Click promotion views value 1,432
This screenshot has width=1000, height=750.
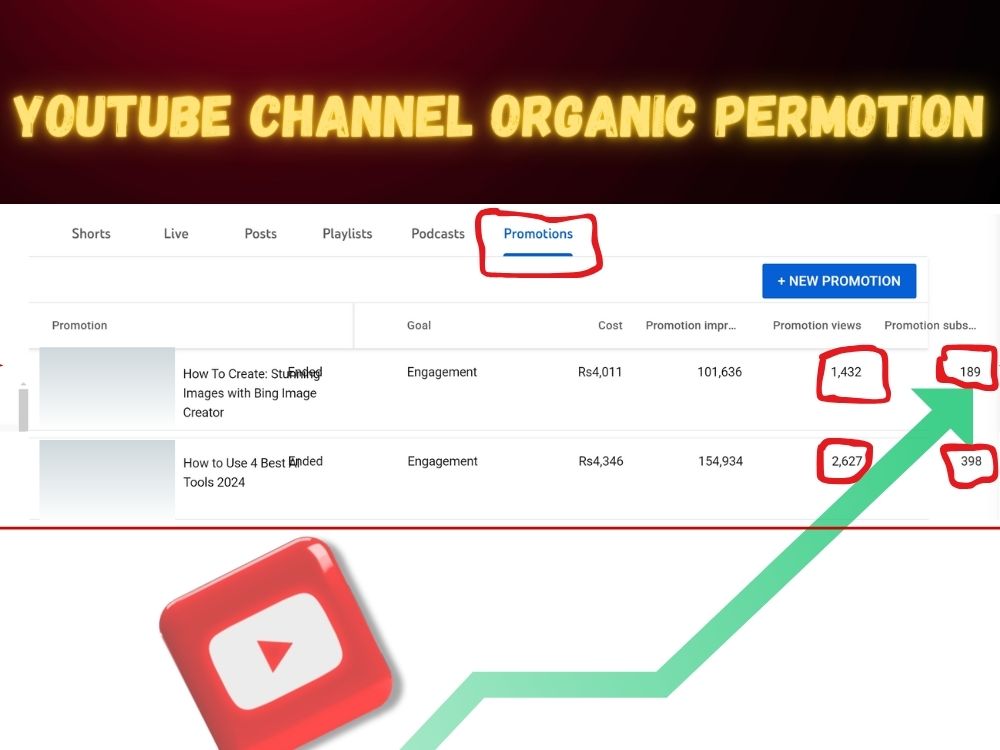click(846, 372)
